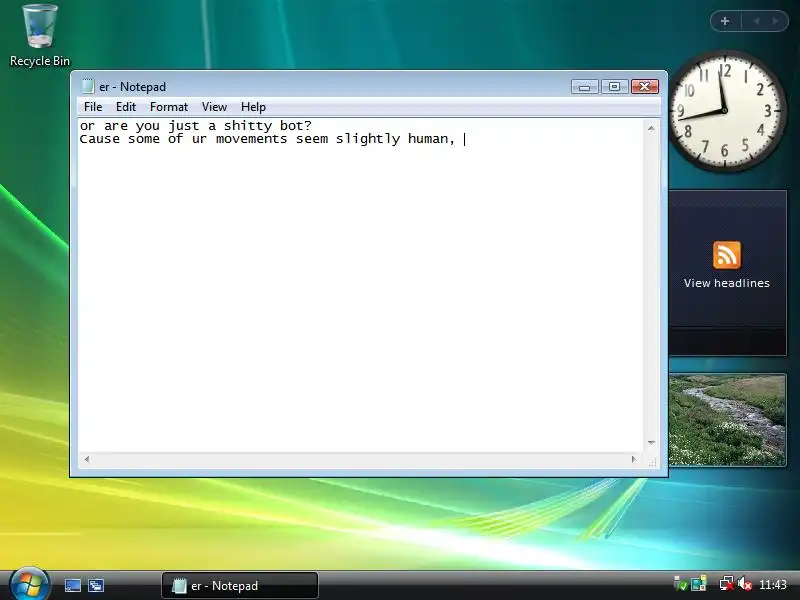Maximize the Notepad window
The width and height of the screenshot is (800, 600).
614,87
